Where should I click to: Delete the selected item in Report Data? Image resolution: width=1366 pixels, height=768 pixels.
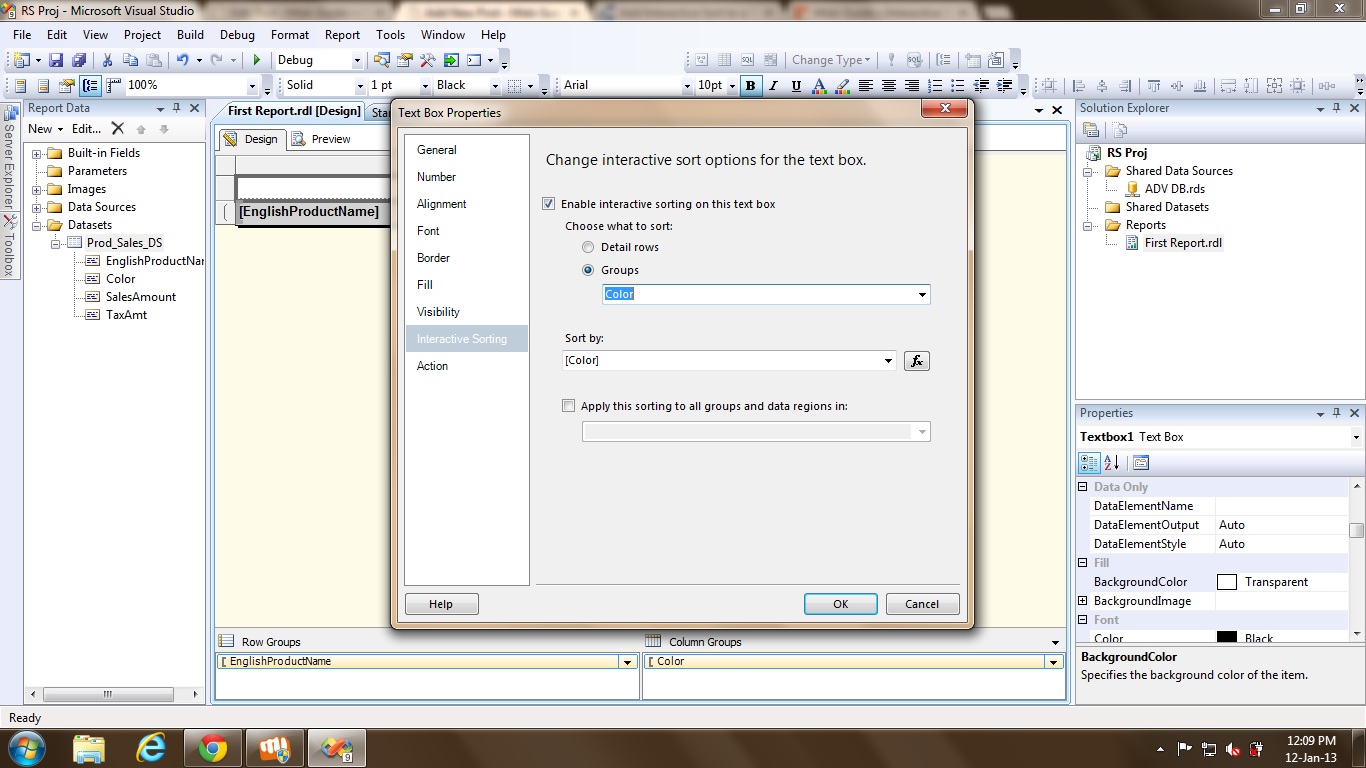click(x=117, y=129)
